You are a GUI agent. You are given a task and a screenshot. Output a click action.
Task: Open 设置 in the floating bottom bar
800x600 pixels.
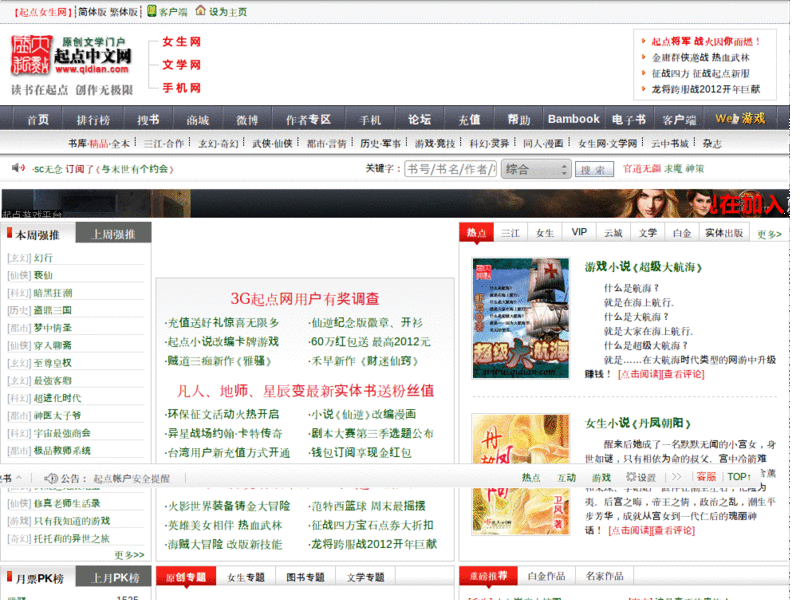click(640, 478)
